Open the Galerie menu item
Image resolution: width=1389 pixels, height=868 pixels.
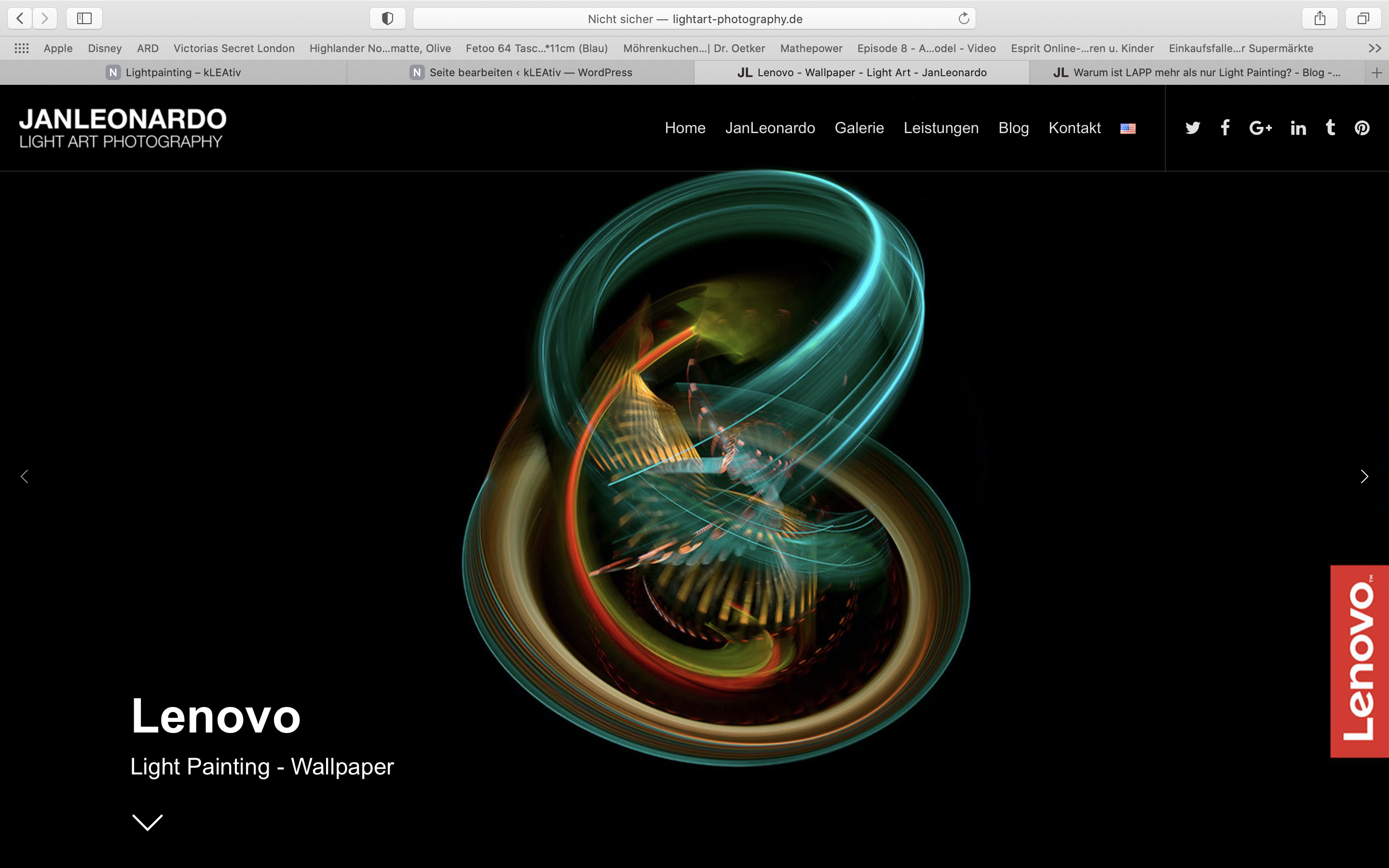tap(858, 127)
